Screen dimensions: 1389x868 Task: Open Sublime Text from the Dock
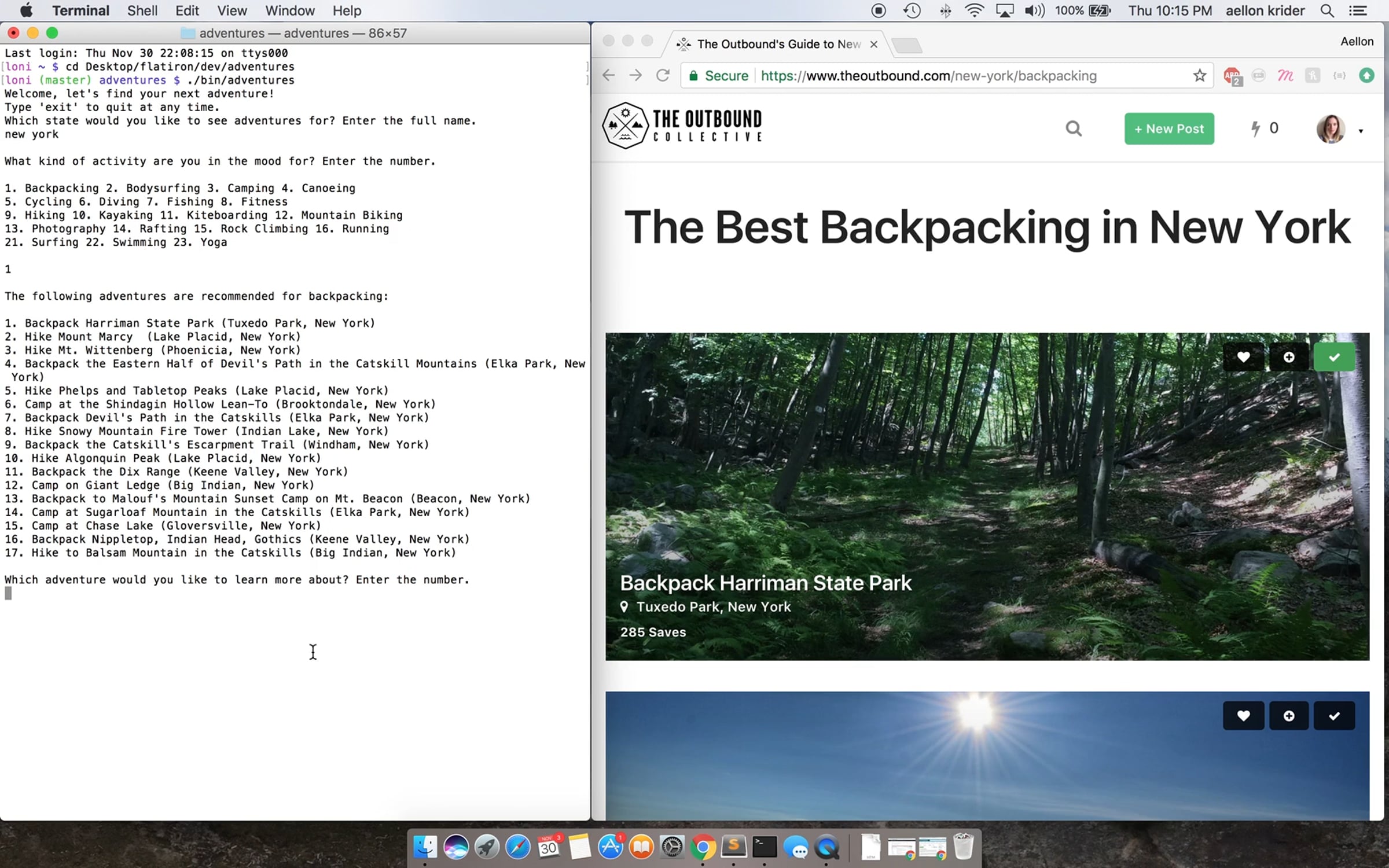tap(733, 847)
